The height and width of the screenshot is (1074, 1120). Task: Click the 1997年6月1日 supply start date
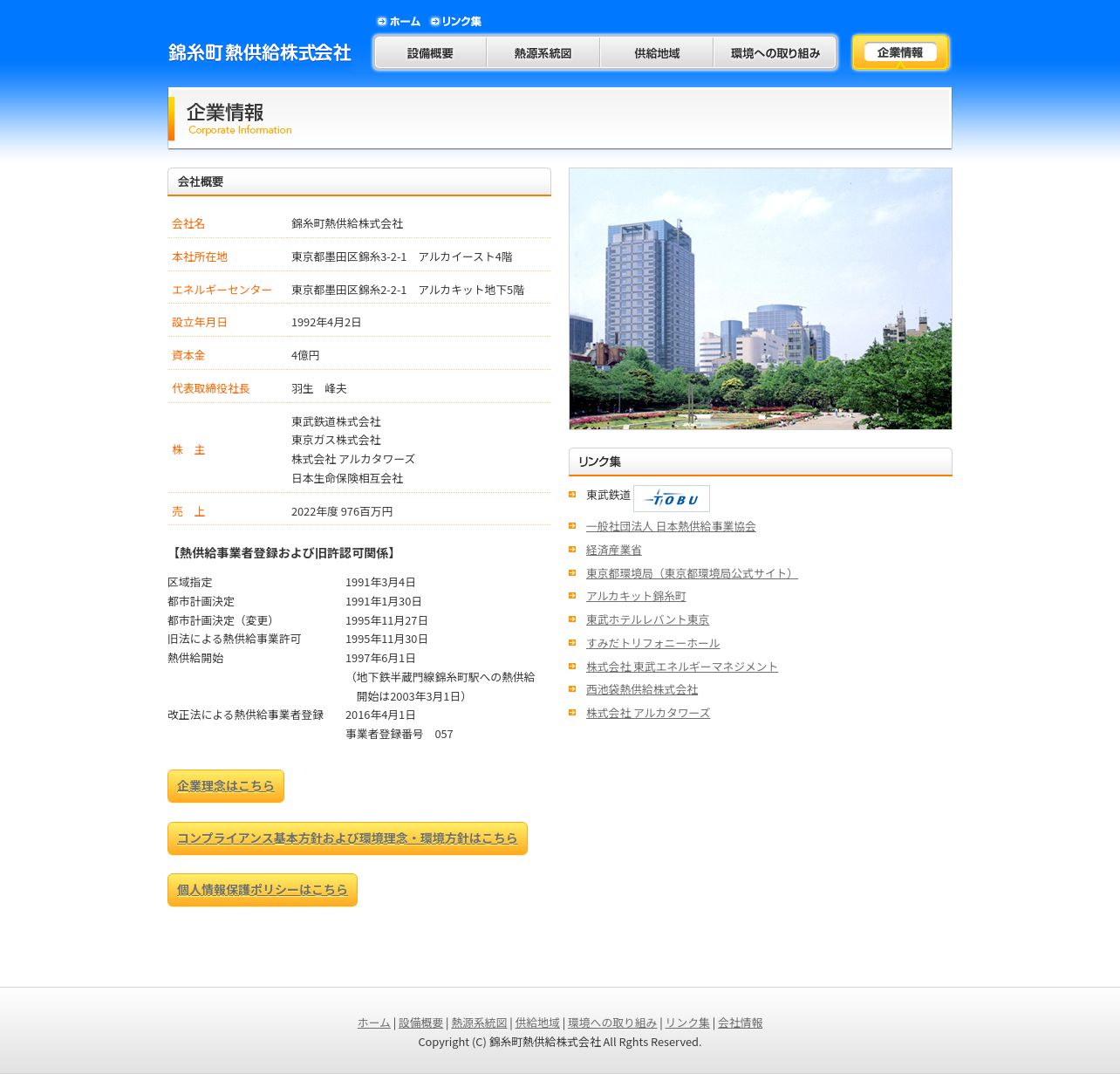[380, 658]
